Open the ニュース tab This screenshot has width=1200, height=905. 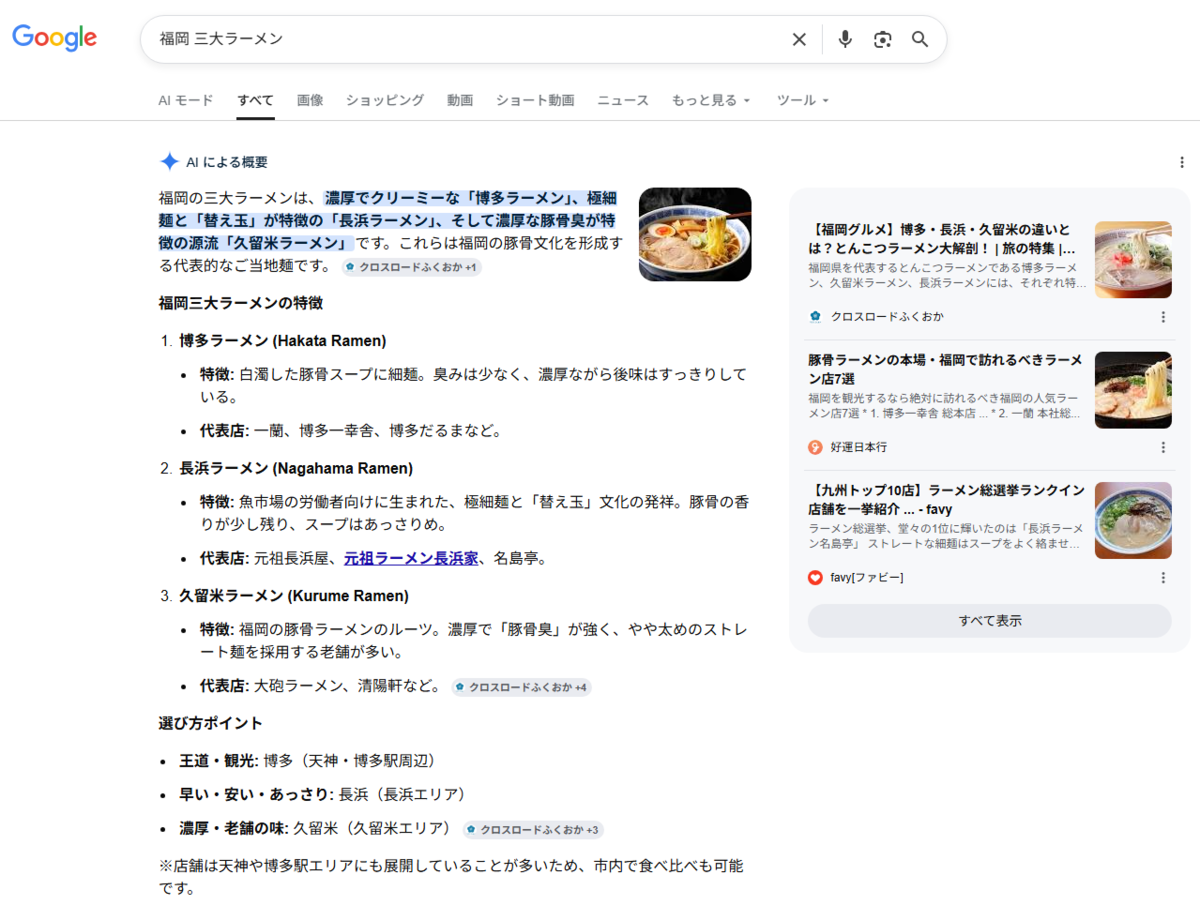(x=623, y=100)
